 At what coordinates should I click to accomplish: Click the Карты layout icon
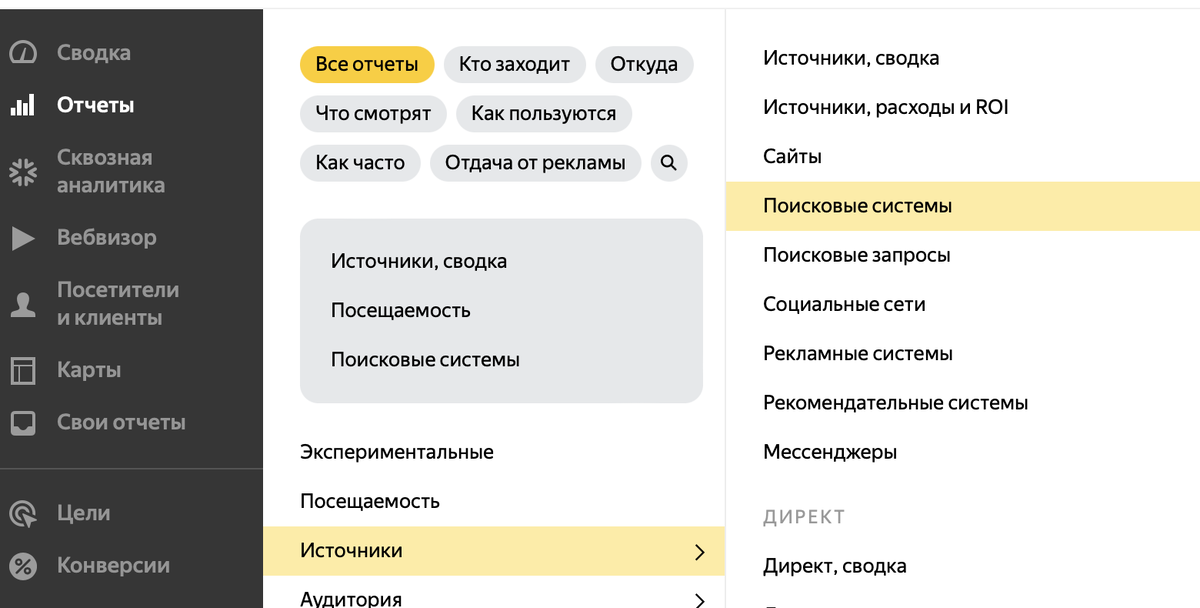coord(22,370)
